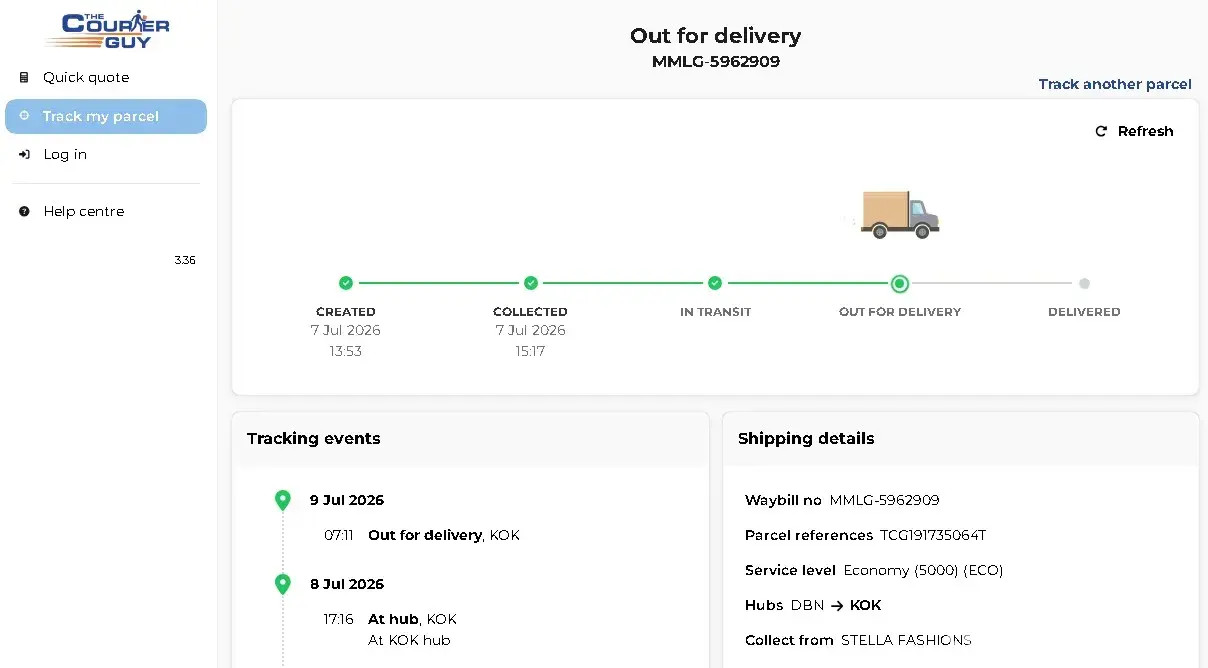The image size is (1208, 668).
Task: Click the Created step checkmark
Action: click(346, 283)
